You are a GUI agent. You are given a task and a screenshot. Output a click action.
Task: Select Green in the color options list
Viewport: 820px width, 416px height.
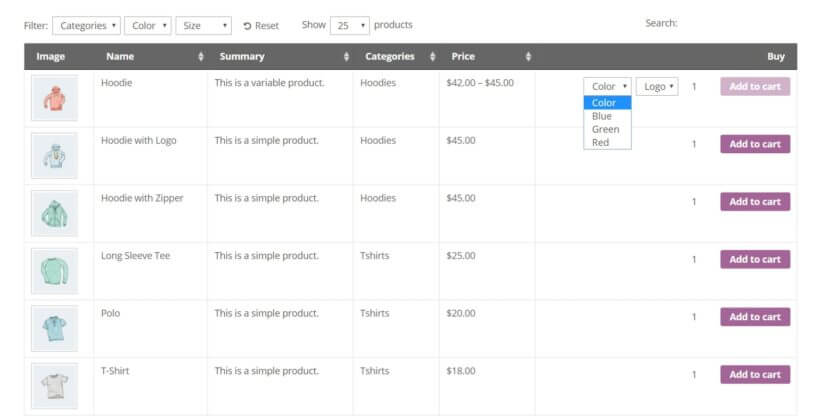[608, 129]
